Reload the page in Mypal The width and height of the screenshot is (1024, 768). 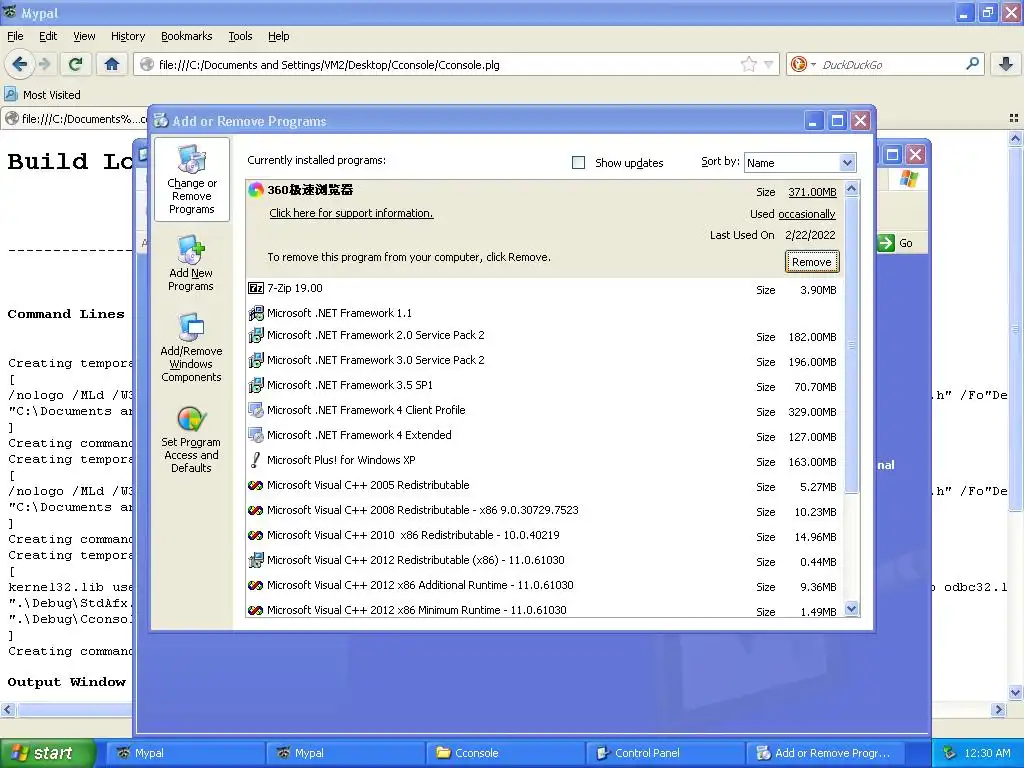(76, 64)
